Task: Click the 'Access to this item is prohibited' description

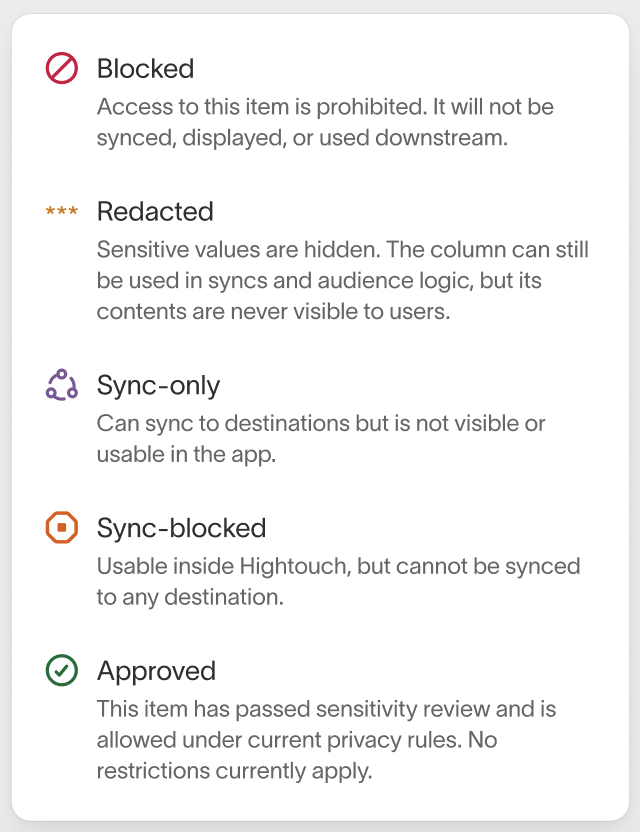Action: pyautogui.click(x=325, y=122)
